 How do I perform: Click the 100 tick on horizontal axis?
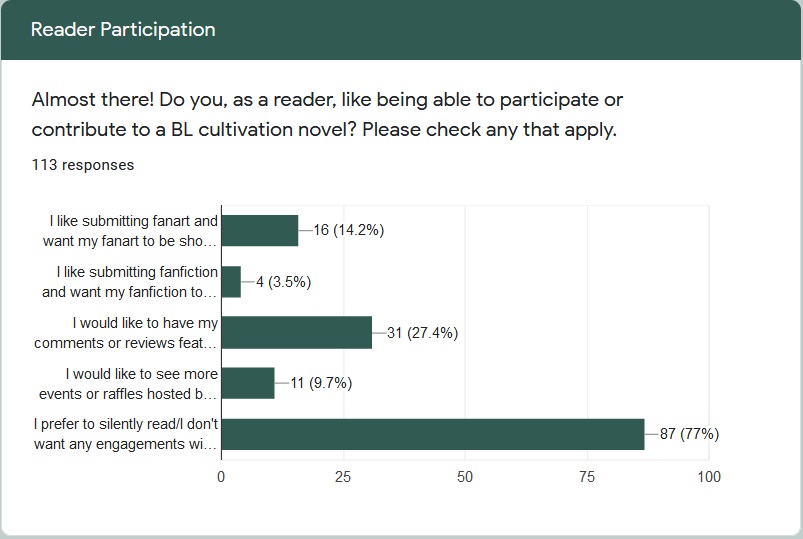(709, 477)
